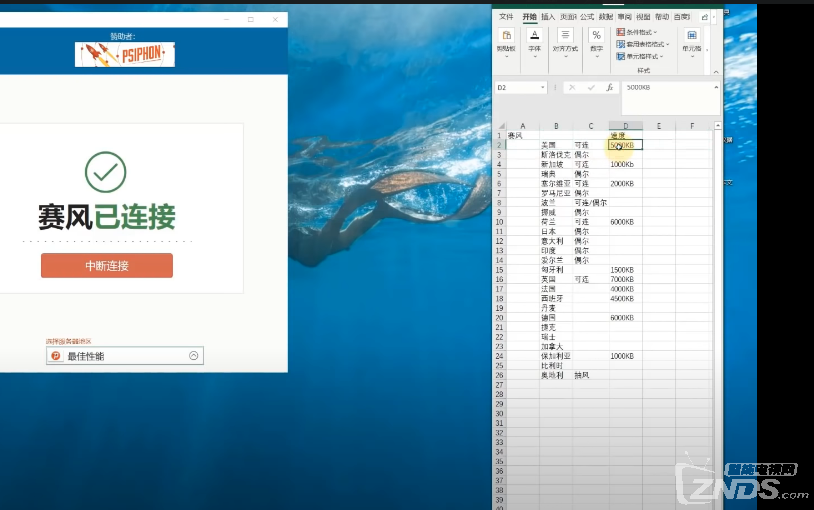Open Format as Table (套用表格格式) menu
This screenshot has width=814, height=510.
[643, 44]
